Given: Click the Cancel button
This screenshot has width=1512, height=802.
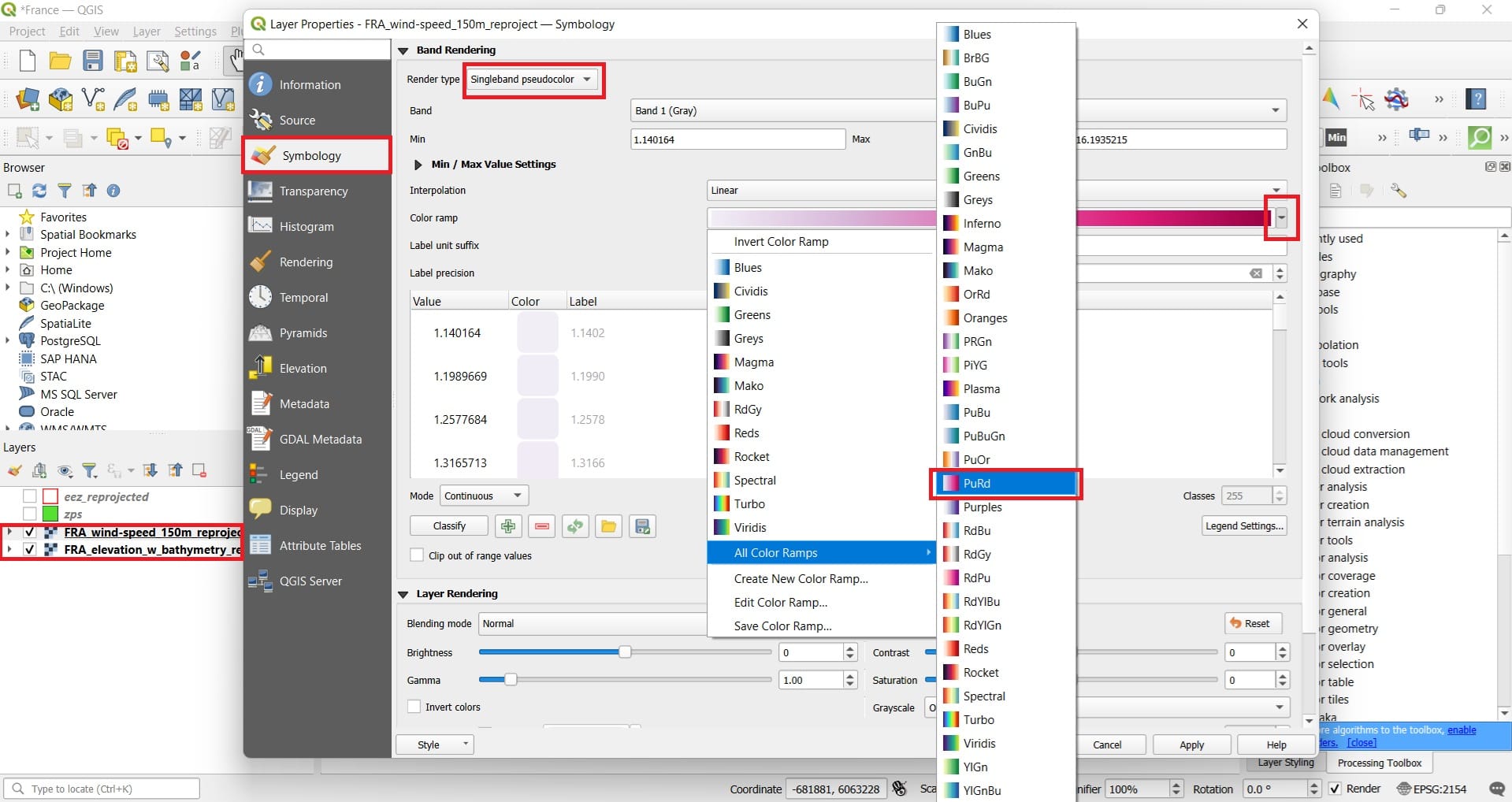Looking at the screenshot, I should point(1106,744).
